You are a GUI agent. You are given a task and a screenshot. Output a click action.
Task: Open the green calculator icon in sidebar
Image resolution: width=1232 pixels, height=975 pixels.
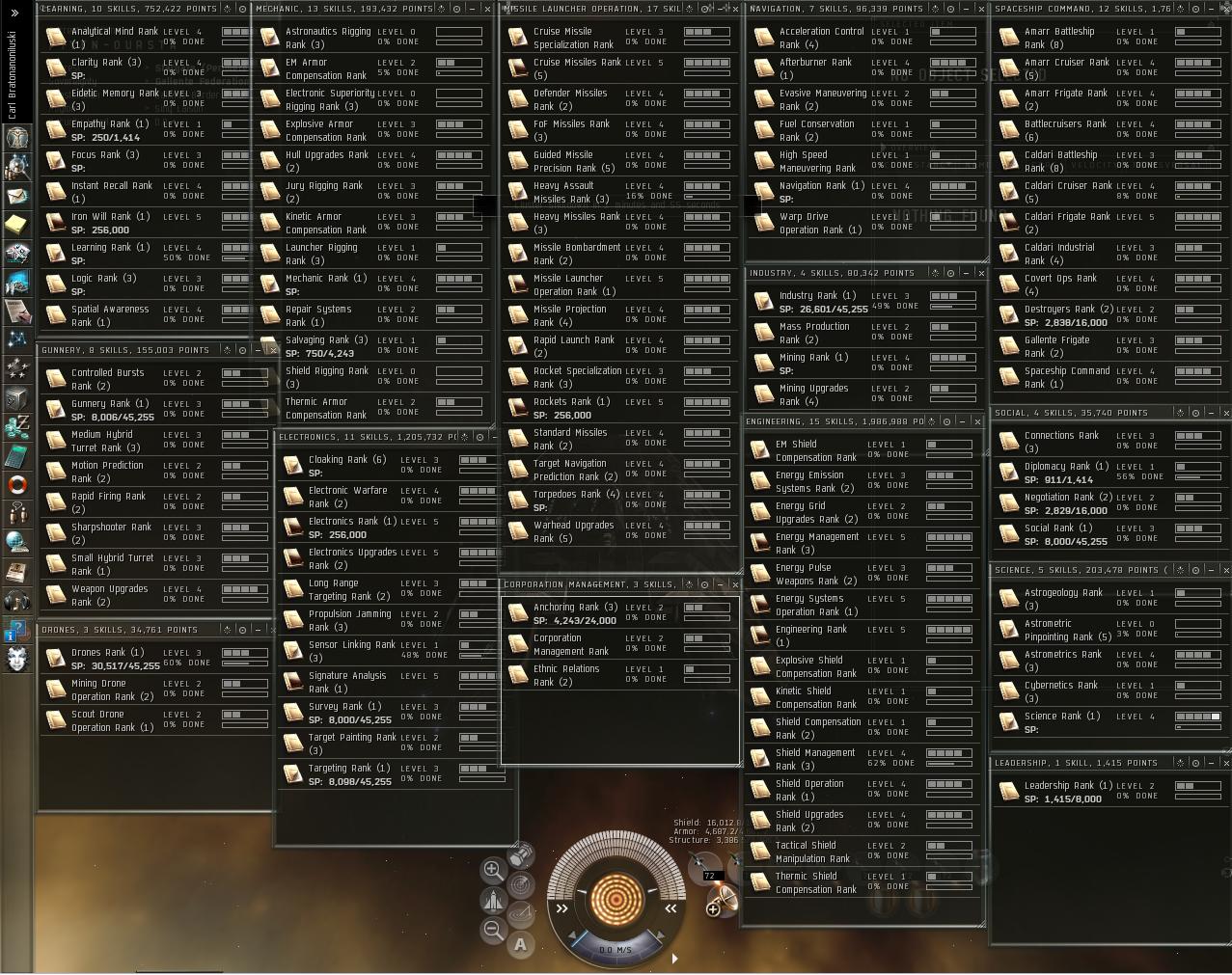coord(19,454)
